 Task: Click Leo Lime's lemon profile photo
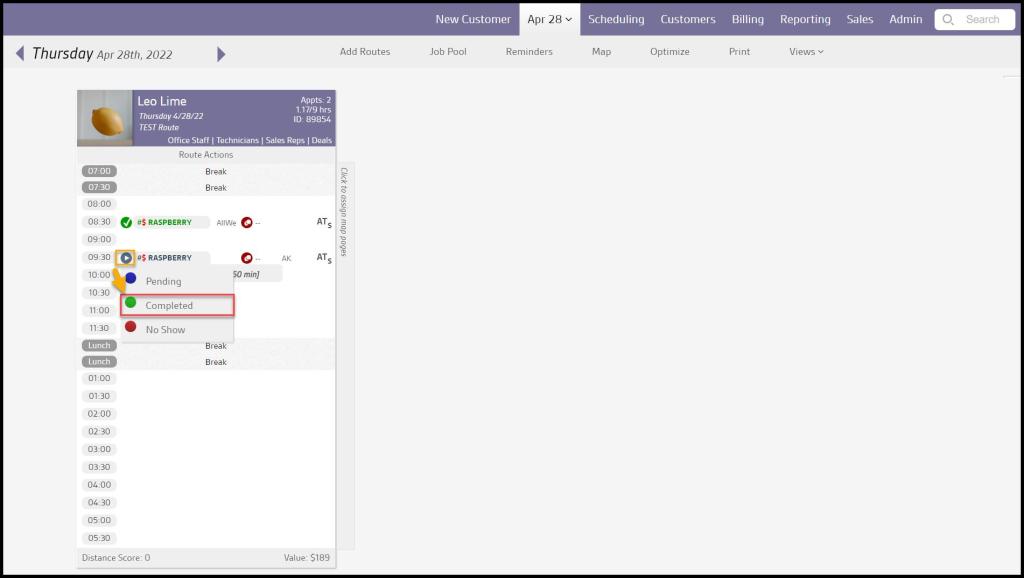pyautogui.click(x=105, y=118)
